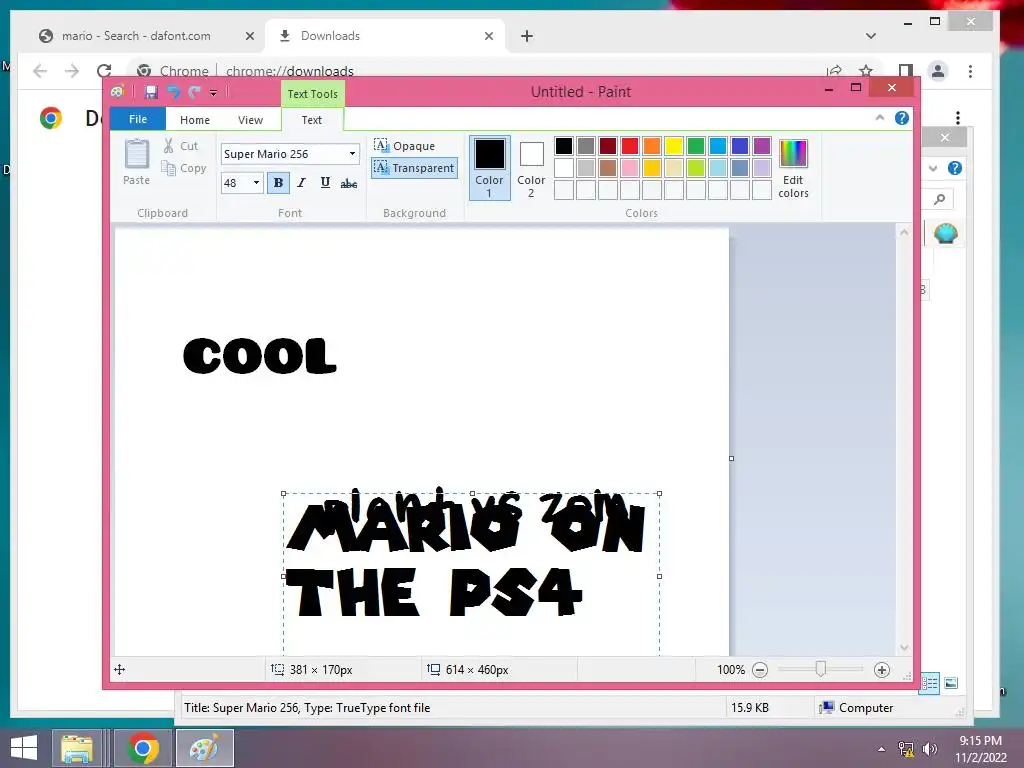Select Opaque background option
The height and width of the screenshot is (768, 1024).
click(405, 146)
